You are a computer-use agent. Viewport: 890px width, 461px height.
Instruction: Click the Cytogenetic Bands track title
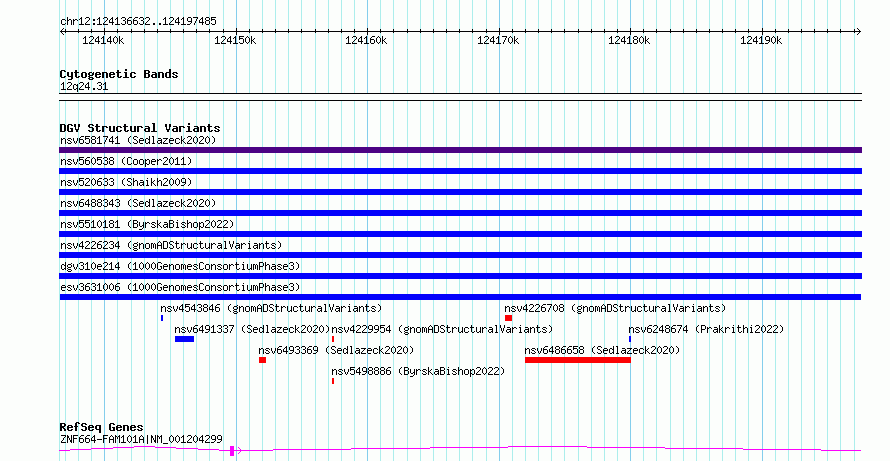119,74
